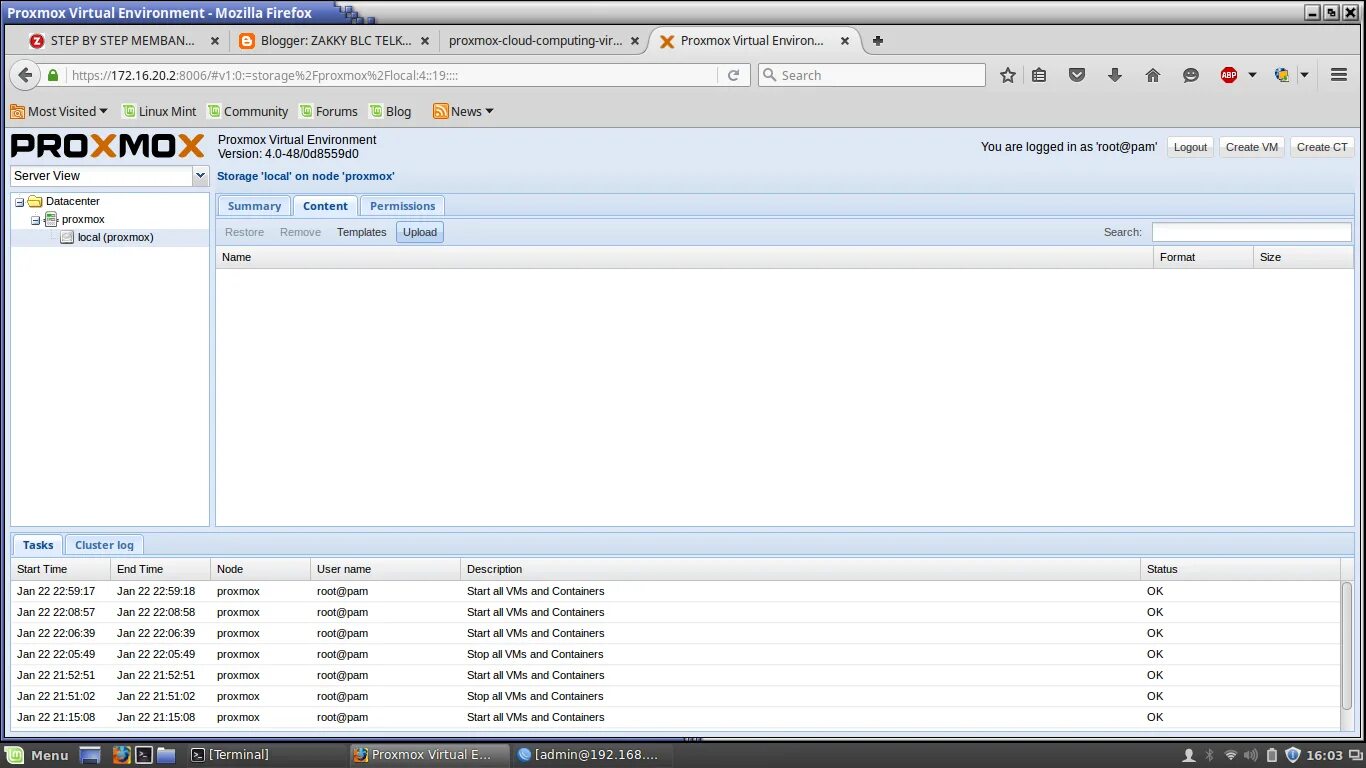Select task started Jan 22 22:05:49
The height and width of the screenshot is (768, 1366).
pos(676,654)
